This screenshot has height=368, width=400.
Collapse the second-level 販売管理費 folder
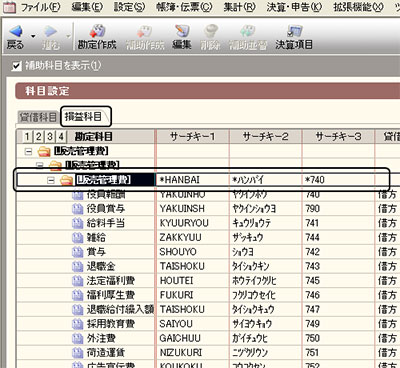pos(40,165)
